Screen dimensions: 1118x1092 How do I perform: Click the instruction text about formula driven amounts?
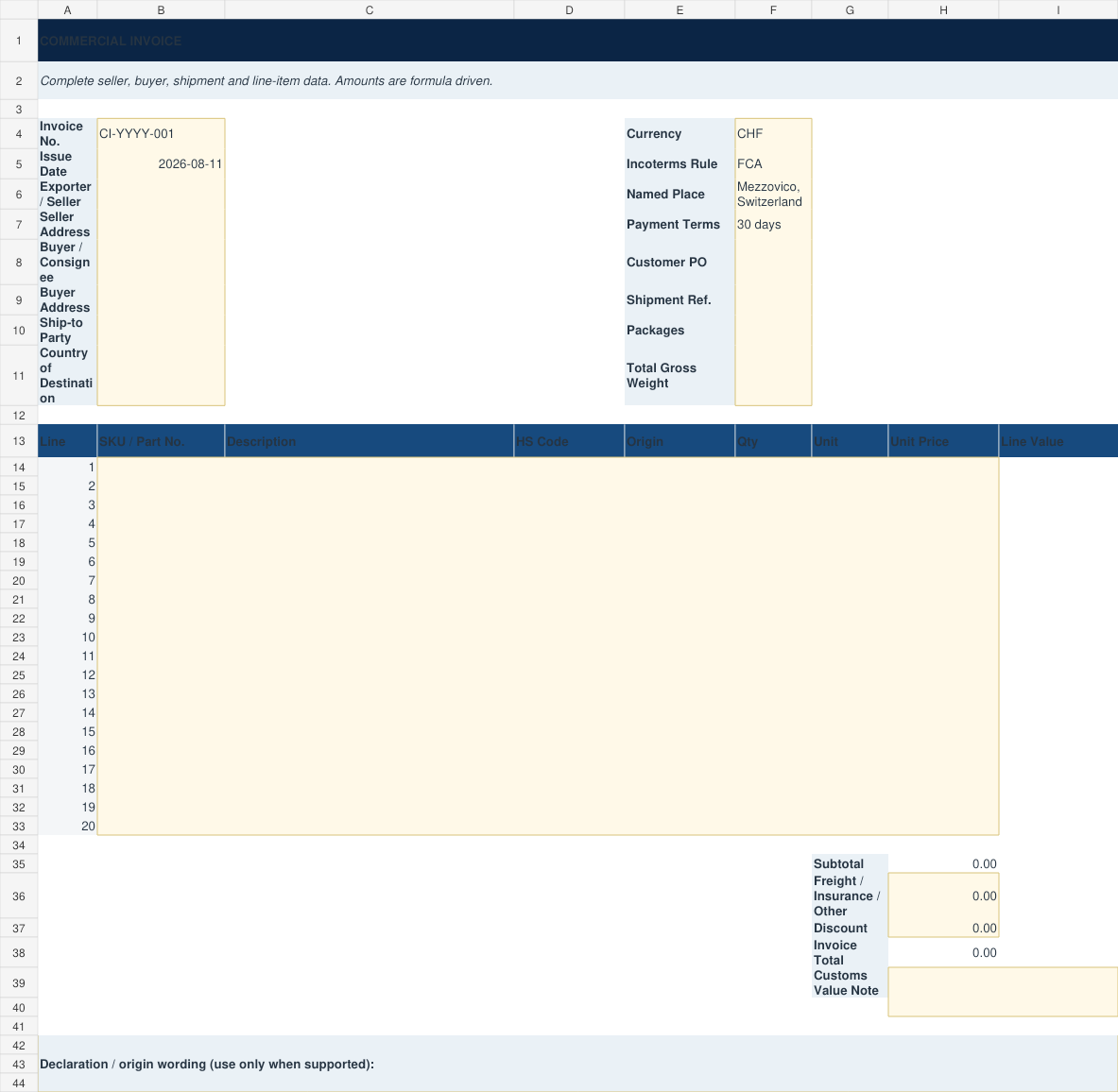[x=266, y=80]
